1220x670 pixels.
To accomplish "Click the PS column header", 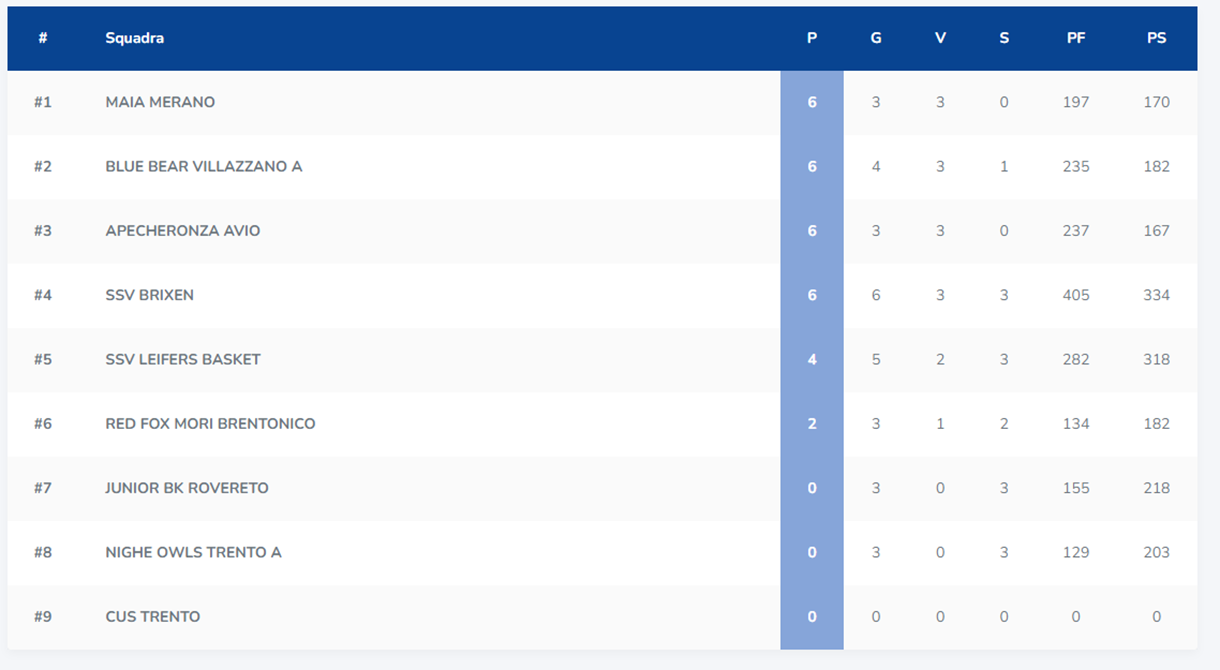I will [1156, 38].
